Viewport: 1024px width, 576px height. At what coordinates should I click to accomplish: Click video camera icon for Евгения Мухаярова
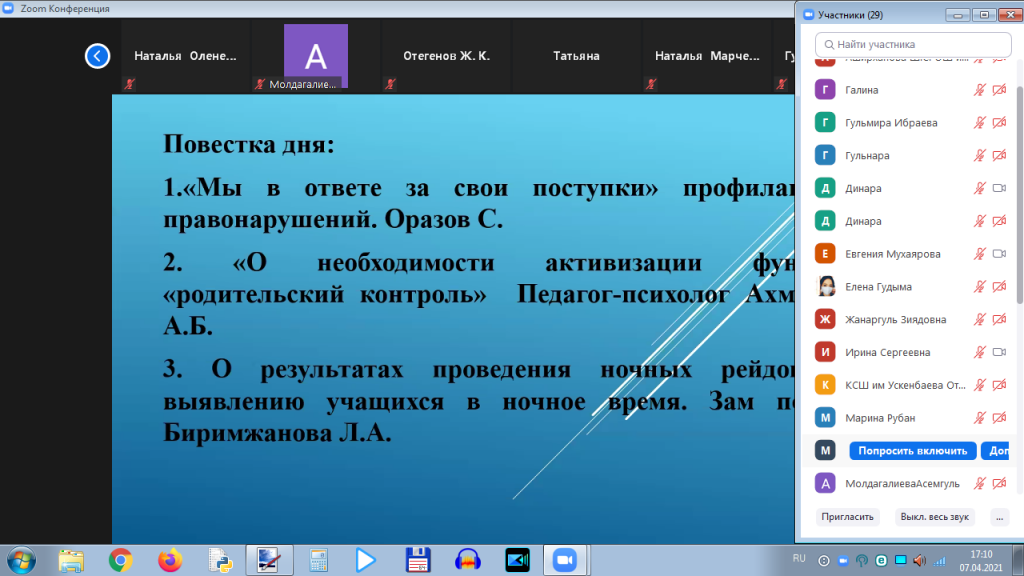[998, 254]
